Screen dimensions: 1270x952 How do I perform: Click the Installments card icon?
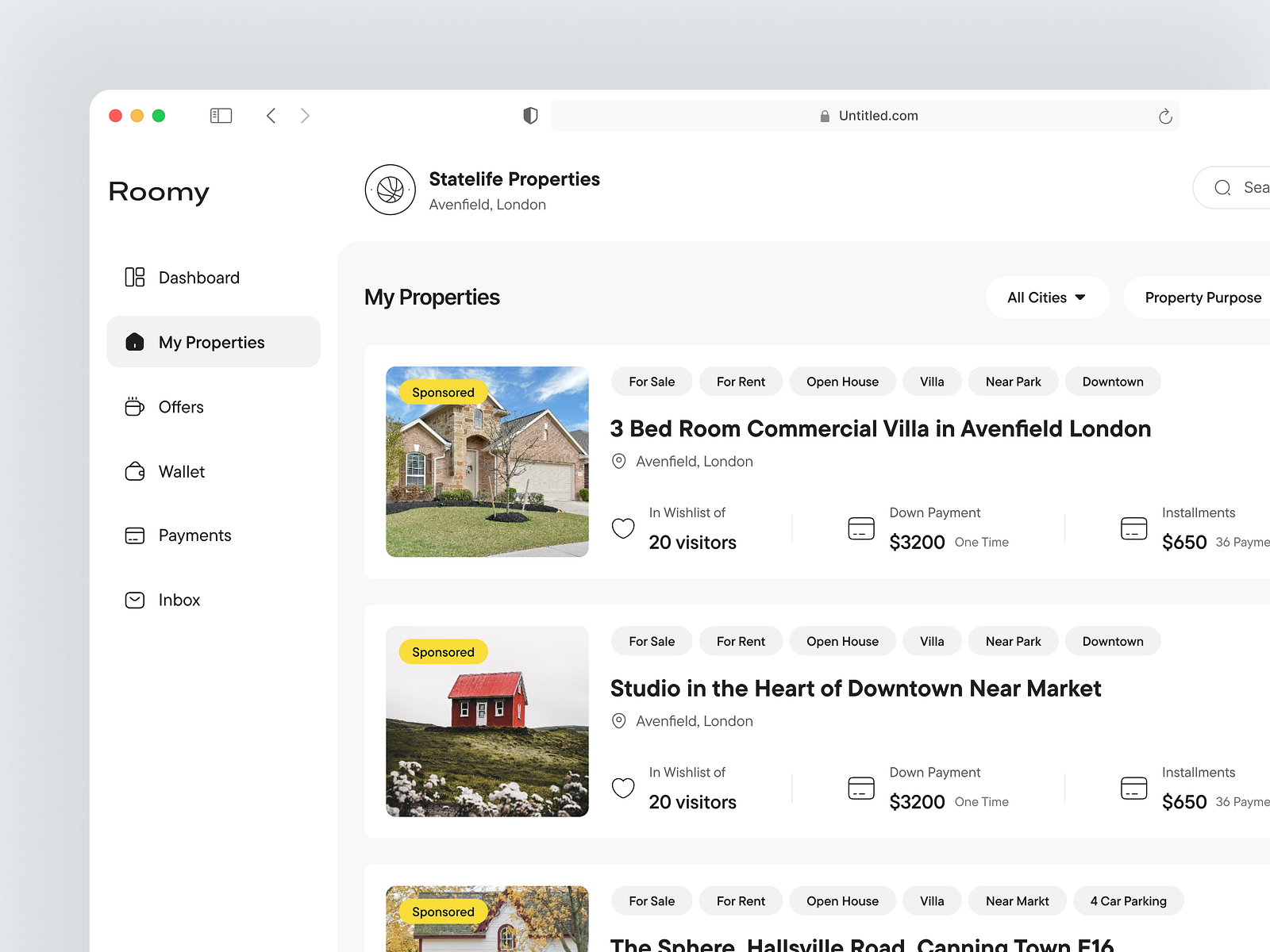(x=1134, y=528)
